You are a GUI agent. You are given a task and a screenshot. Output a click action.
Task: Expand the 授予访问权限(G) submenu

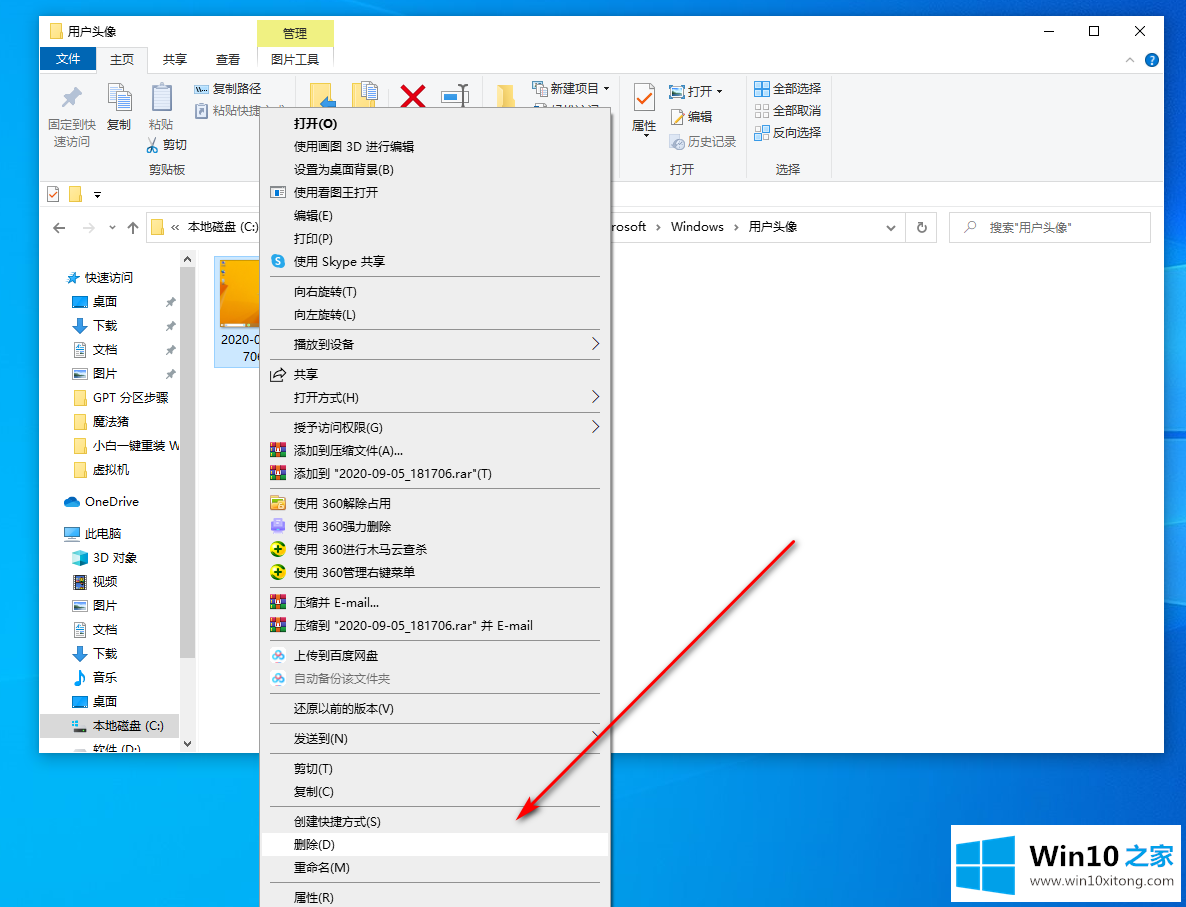pyautogui.click(x=435, y=427)
